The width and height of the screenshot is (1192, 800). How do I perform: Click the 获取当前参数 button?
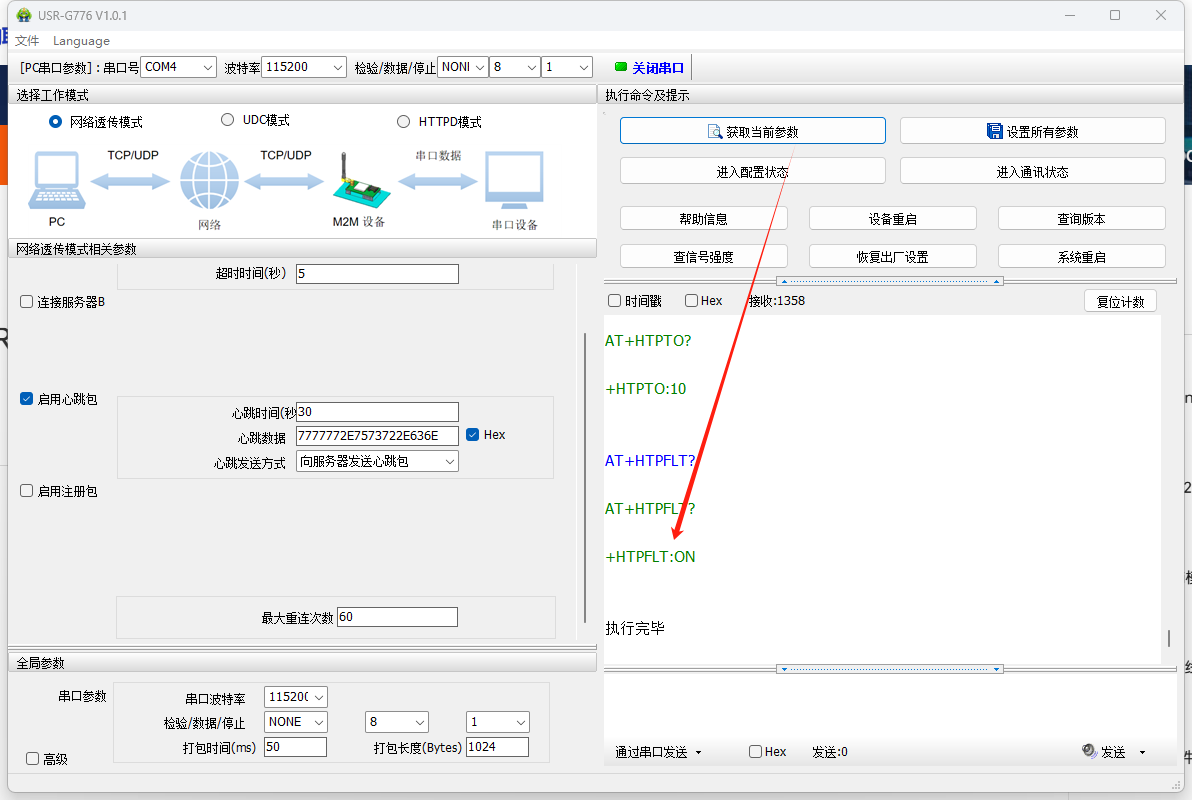[752, 131]
